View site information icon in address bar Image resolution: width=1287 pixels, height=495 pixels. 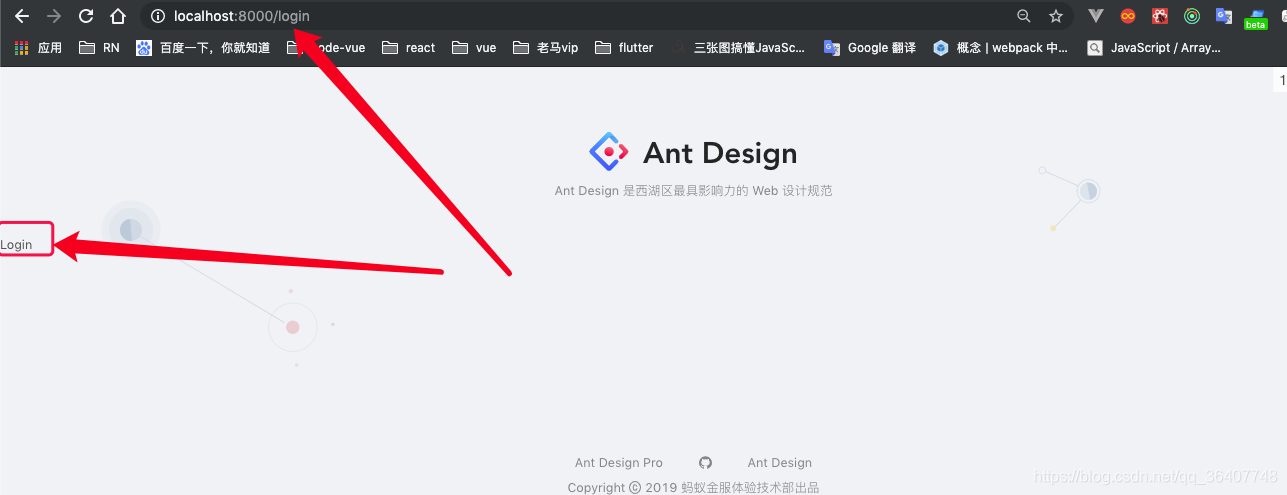(157, 16)
